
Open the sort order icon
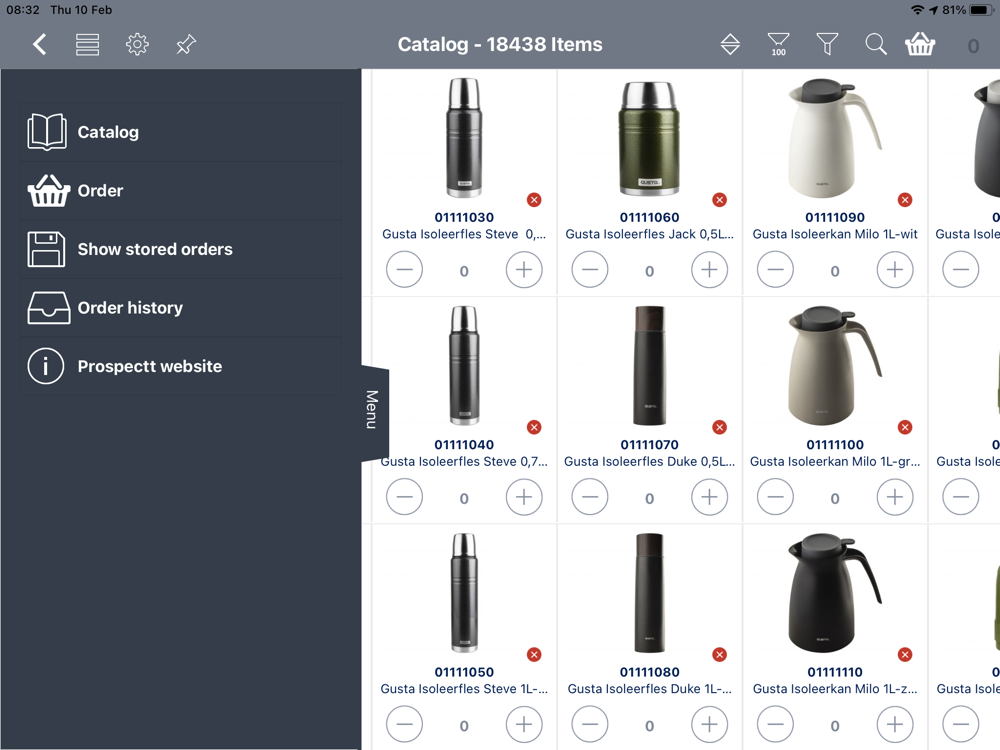pyautogui.click(x=730, y=44)
